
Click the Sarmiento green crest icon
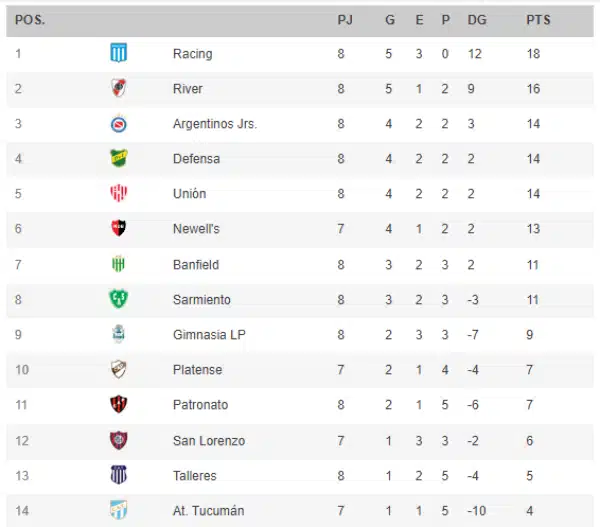[119, 299]
